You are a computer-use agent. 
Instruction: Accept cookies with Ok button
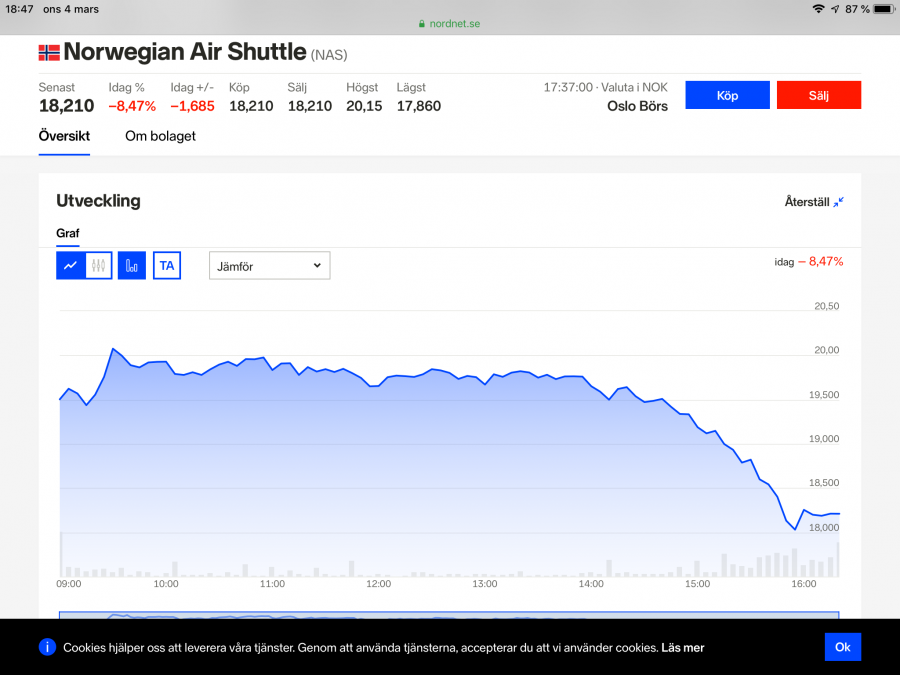pos(842,647)
